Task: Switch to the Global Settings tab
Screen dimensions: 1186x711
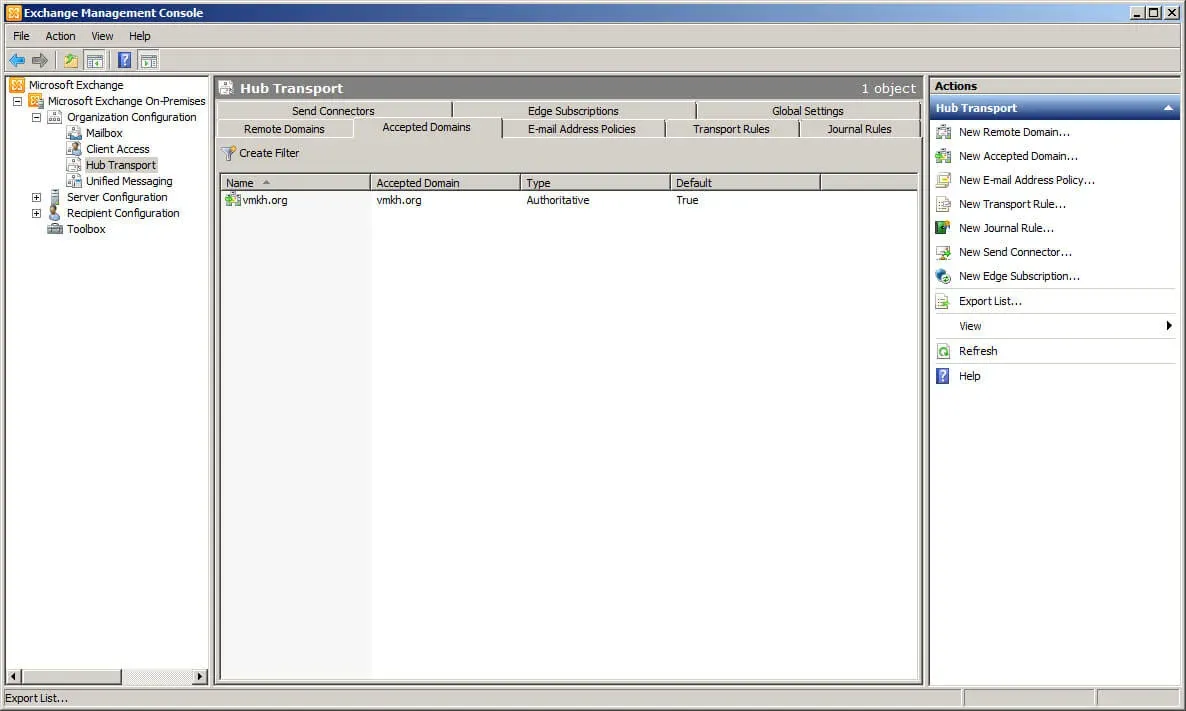Action: click(x=808, y=110)
